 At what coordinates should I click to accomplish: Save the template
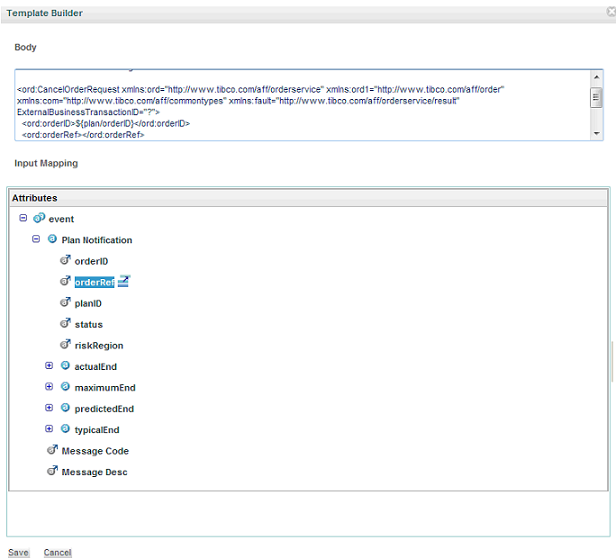(x=18, y=552)
